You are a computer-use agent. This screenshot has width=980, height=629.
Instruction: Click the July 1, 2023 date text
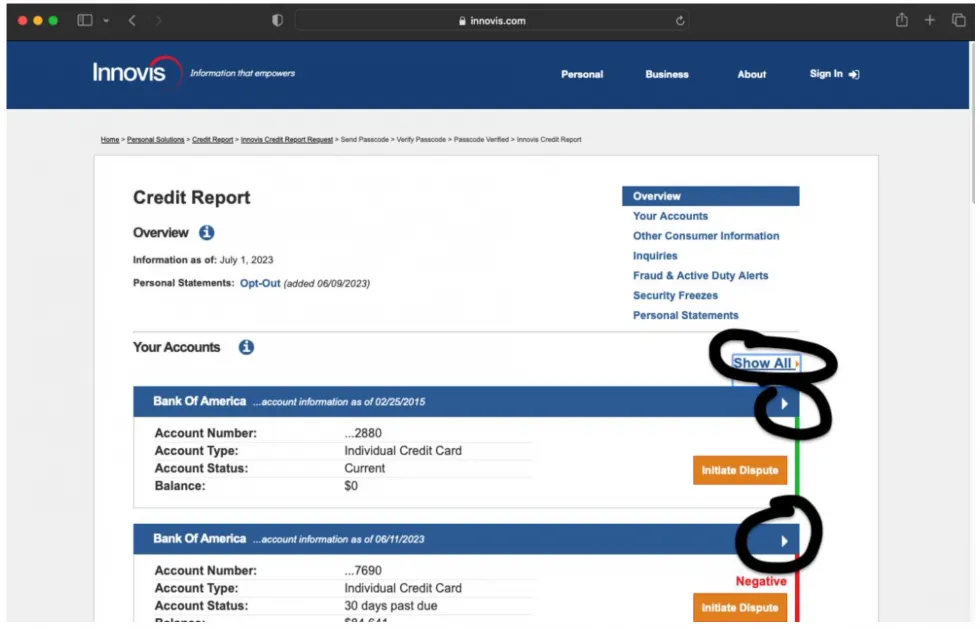[246, 260]
